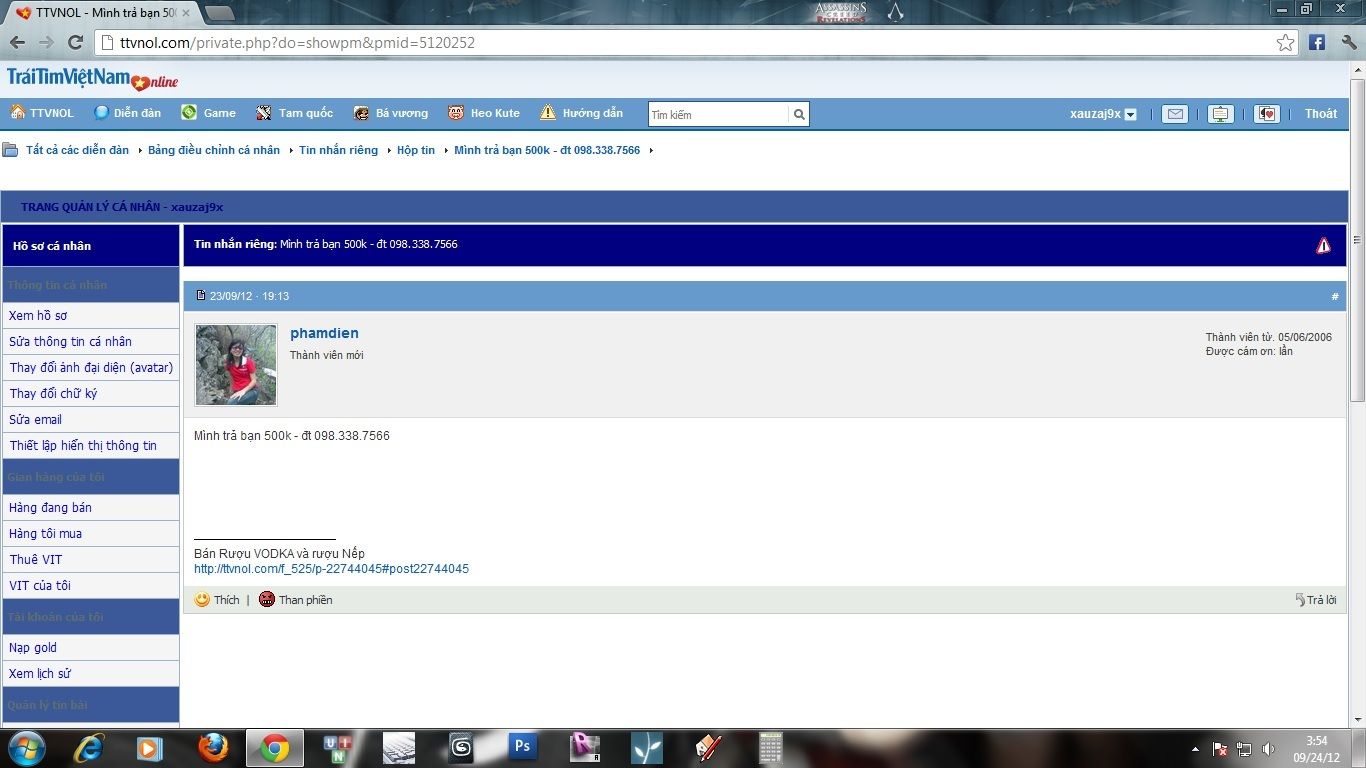Image resolution: width=1366 pixels, height=768 pixels.
Task: Click the report warning triangle icon
Action: coord(1323,245)
